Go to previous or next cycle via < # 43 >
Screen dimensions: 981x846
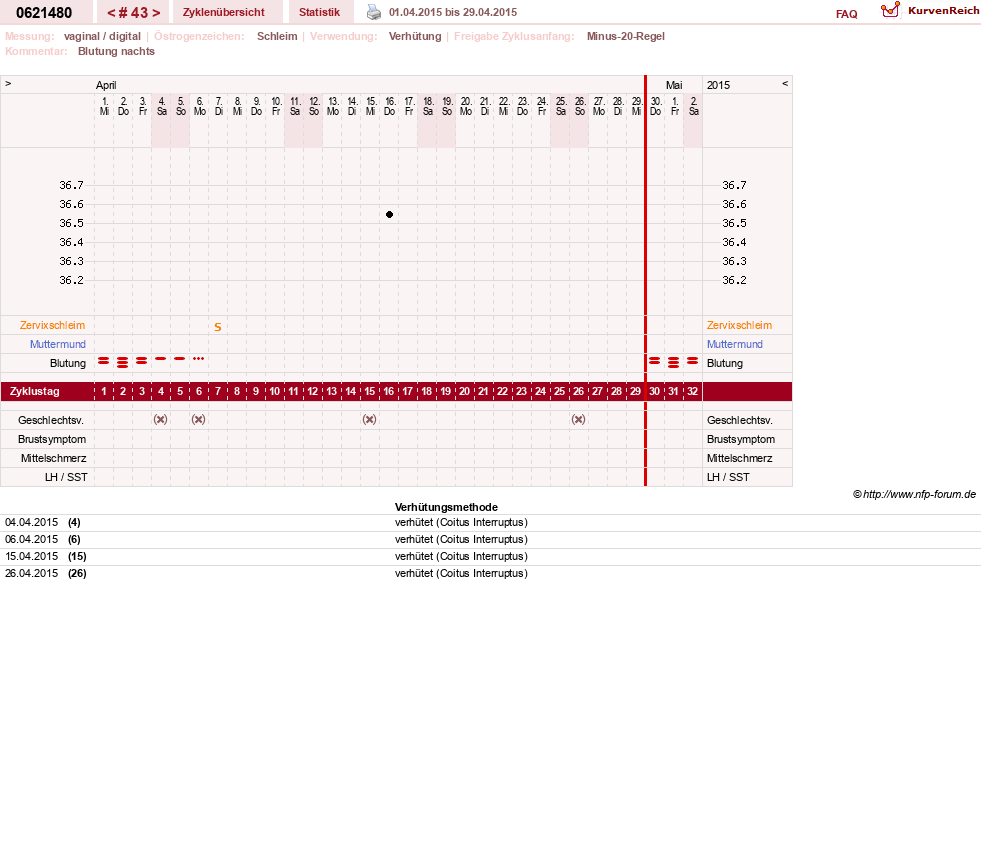133,13
